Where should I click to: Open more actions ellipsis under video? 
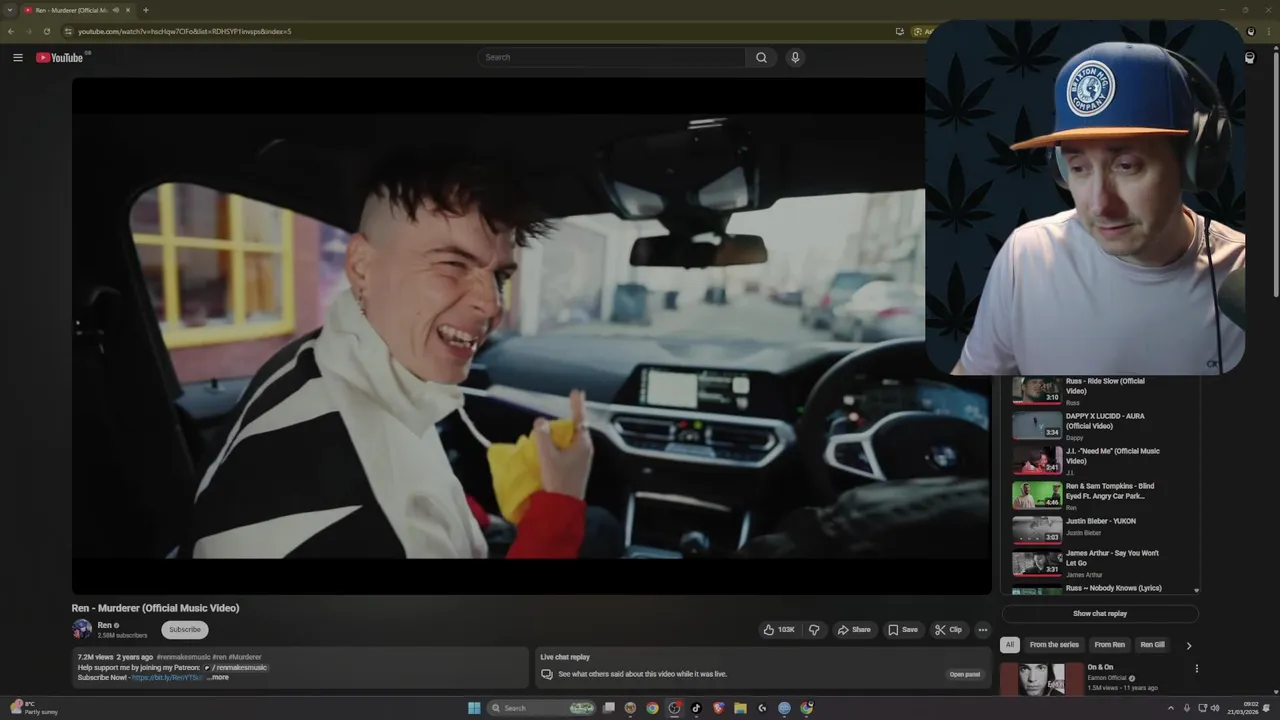point(983,630)
